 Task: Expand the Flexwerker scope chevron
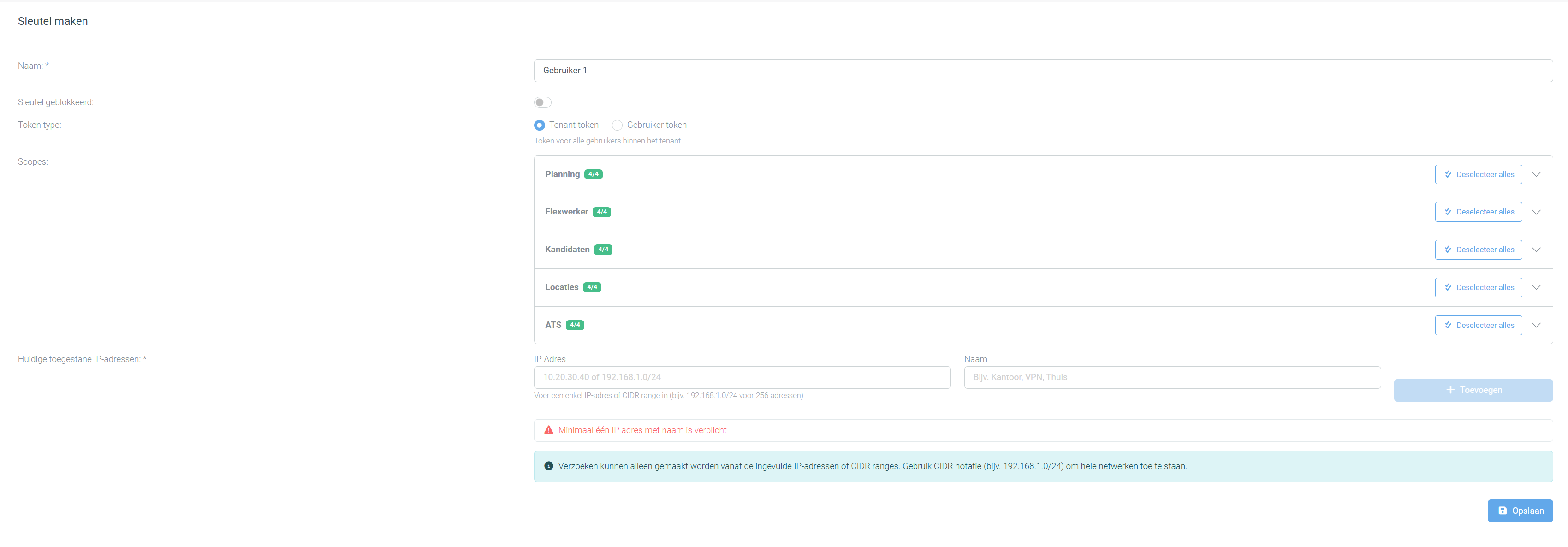pos(1536,212)
